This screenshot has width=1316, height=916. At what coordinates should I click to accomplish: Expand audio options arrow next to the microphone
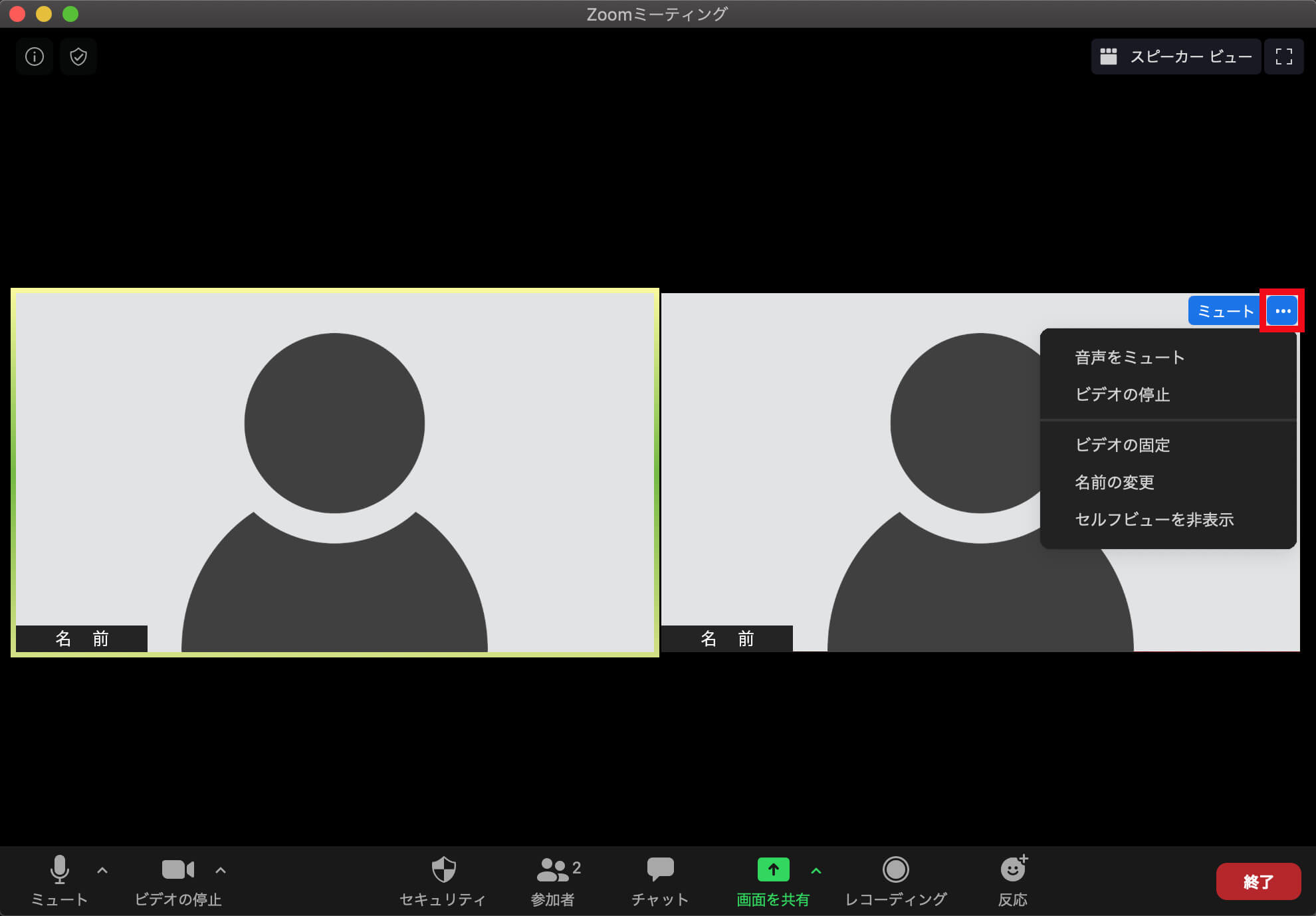102,869
